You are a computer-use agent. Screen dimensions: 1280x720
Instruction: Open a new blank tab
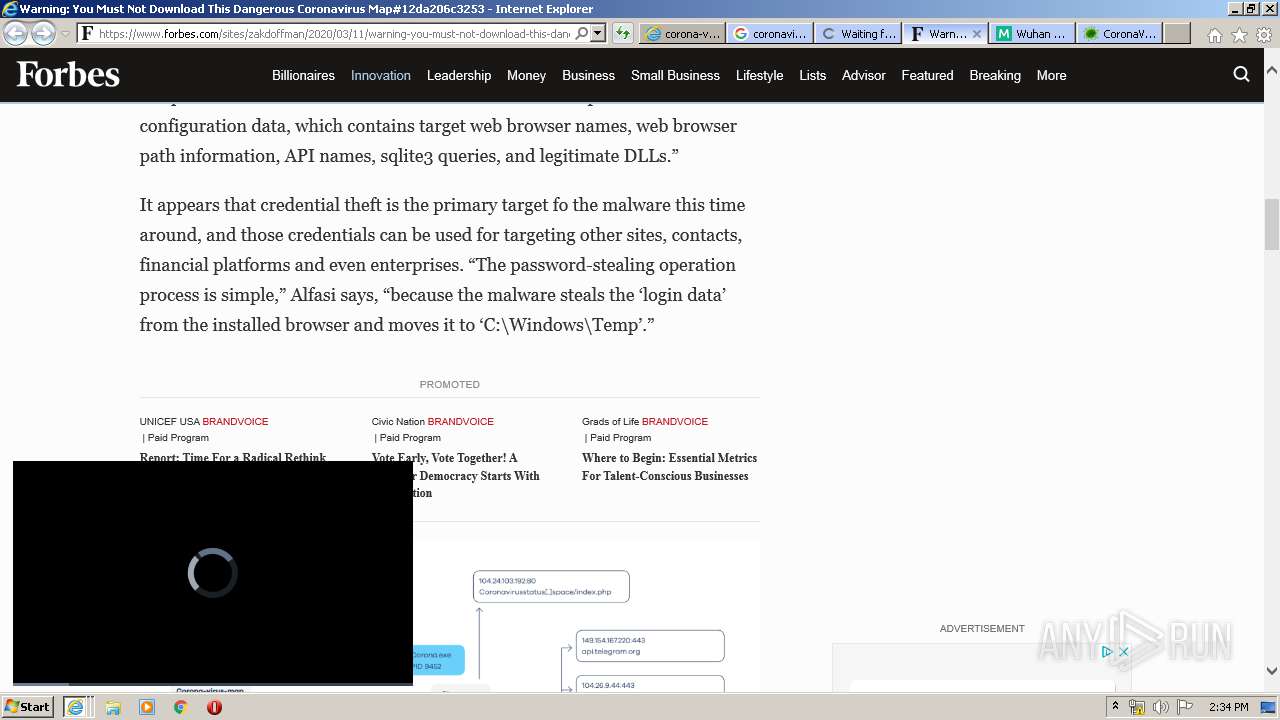(1177, 33)
